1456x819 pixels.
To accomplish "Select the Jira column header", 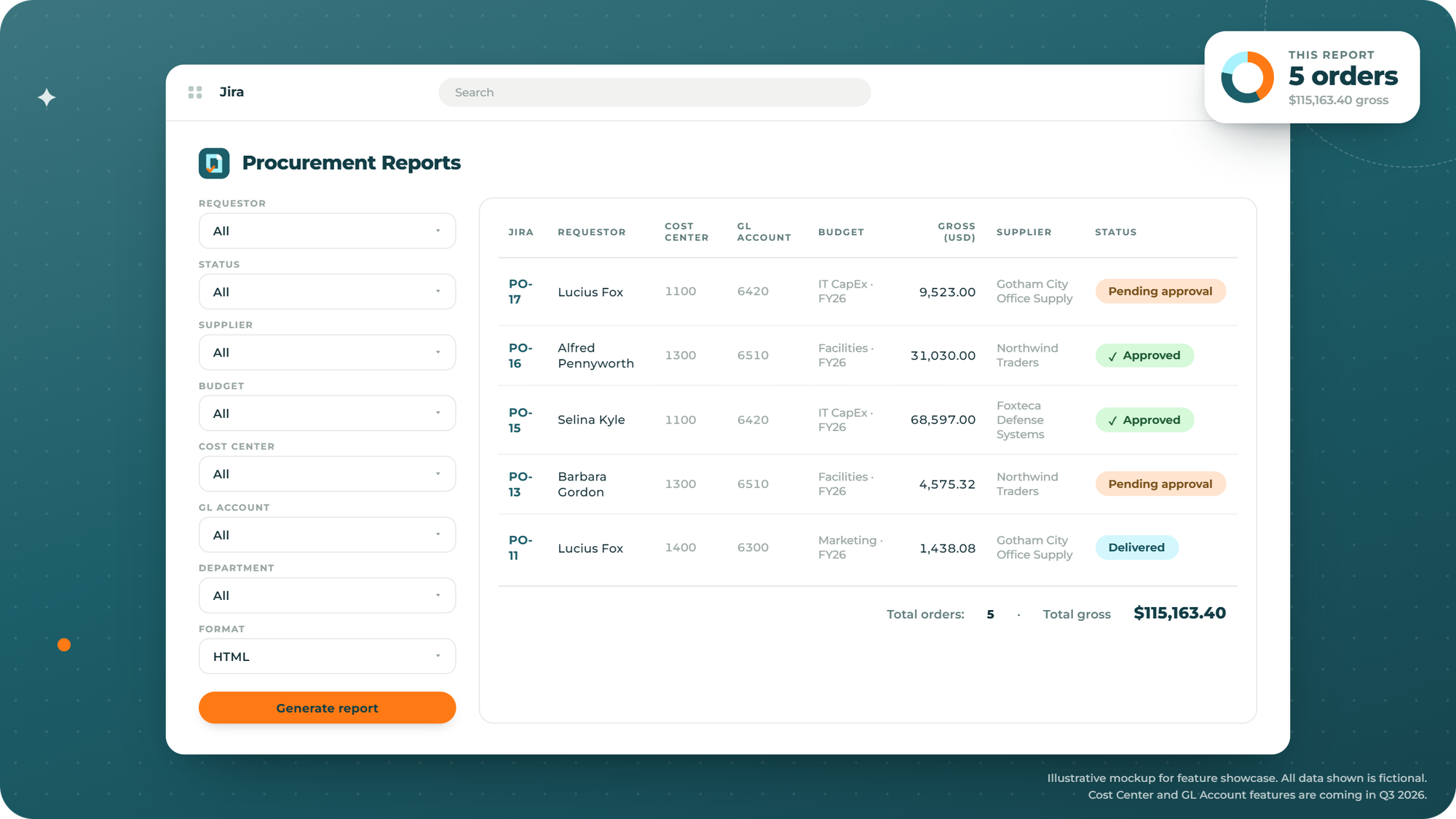I will [x=521, y=232].
